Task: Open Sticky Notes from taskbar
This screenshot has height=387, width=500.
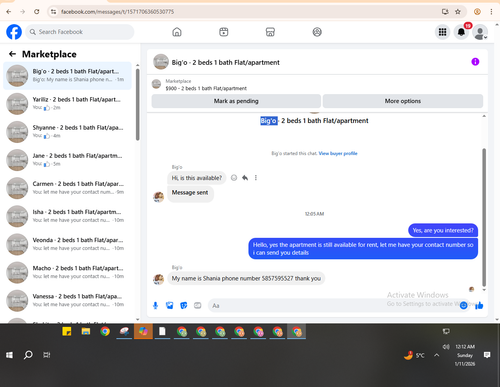Action: (x=67, y=331)
